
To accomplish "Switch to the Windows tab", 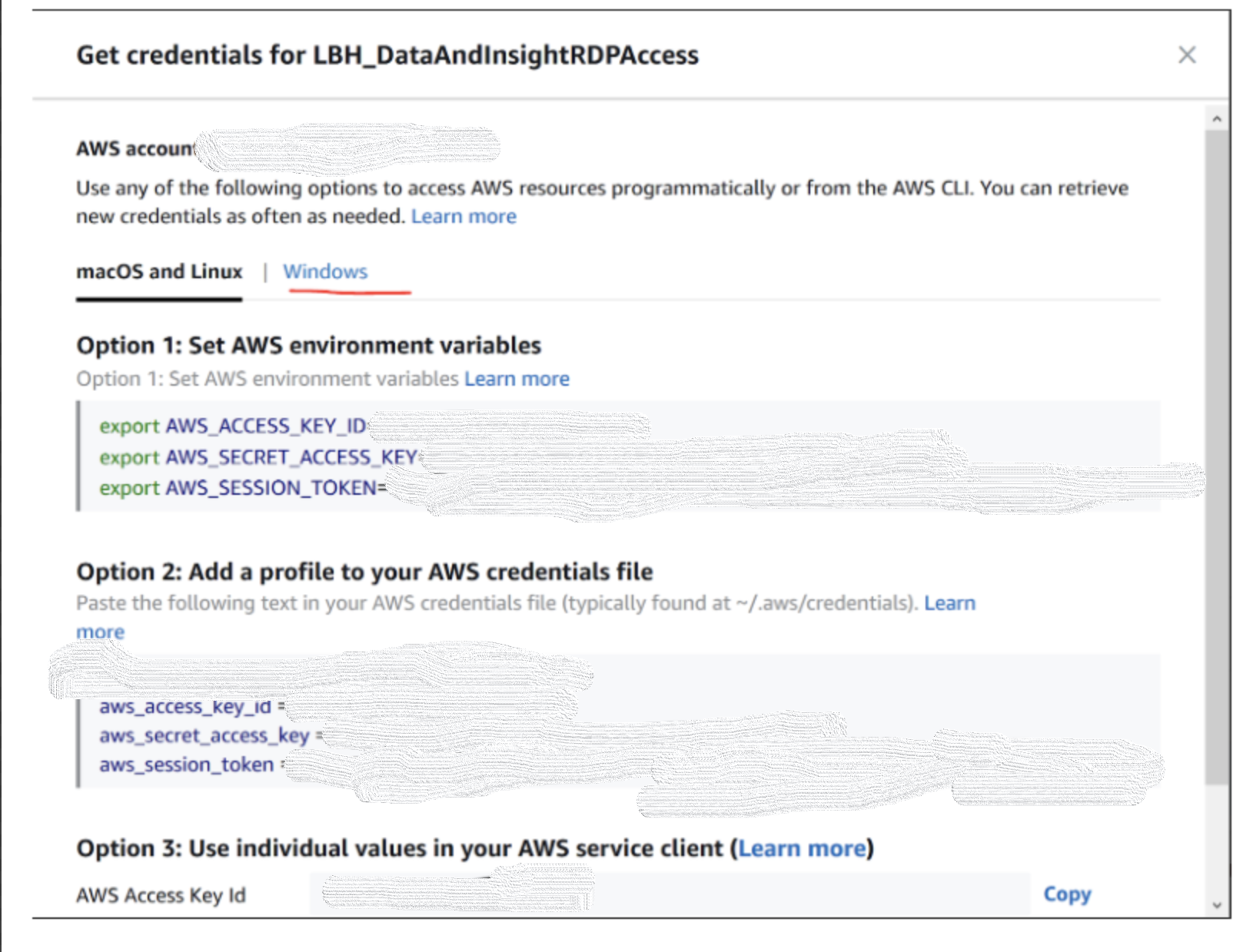I will coord(325,271).
